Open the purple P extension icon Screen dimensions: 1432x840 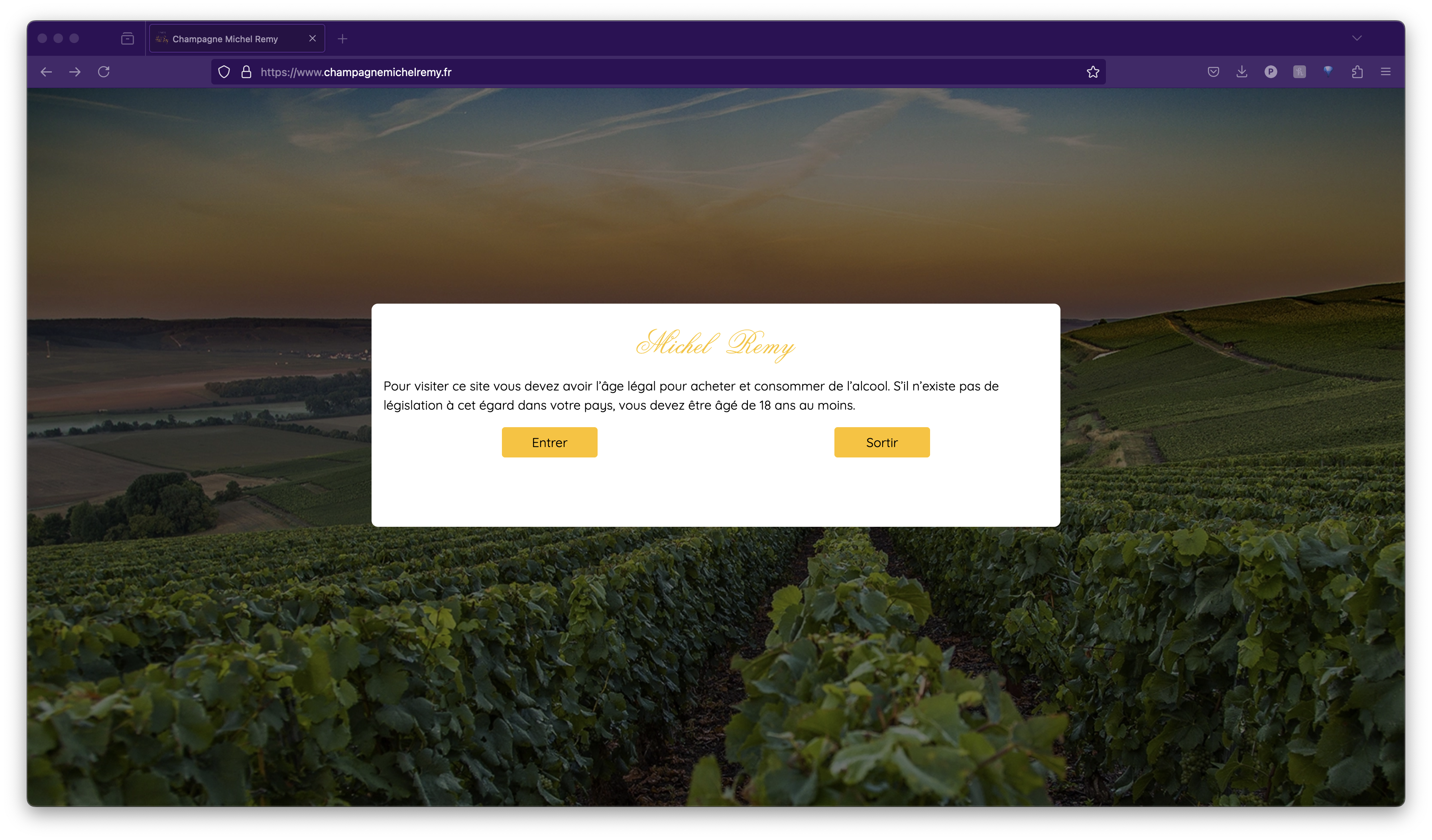tap(1271, 72)
